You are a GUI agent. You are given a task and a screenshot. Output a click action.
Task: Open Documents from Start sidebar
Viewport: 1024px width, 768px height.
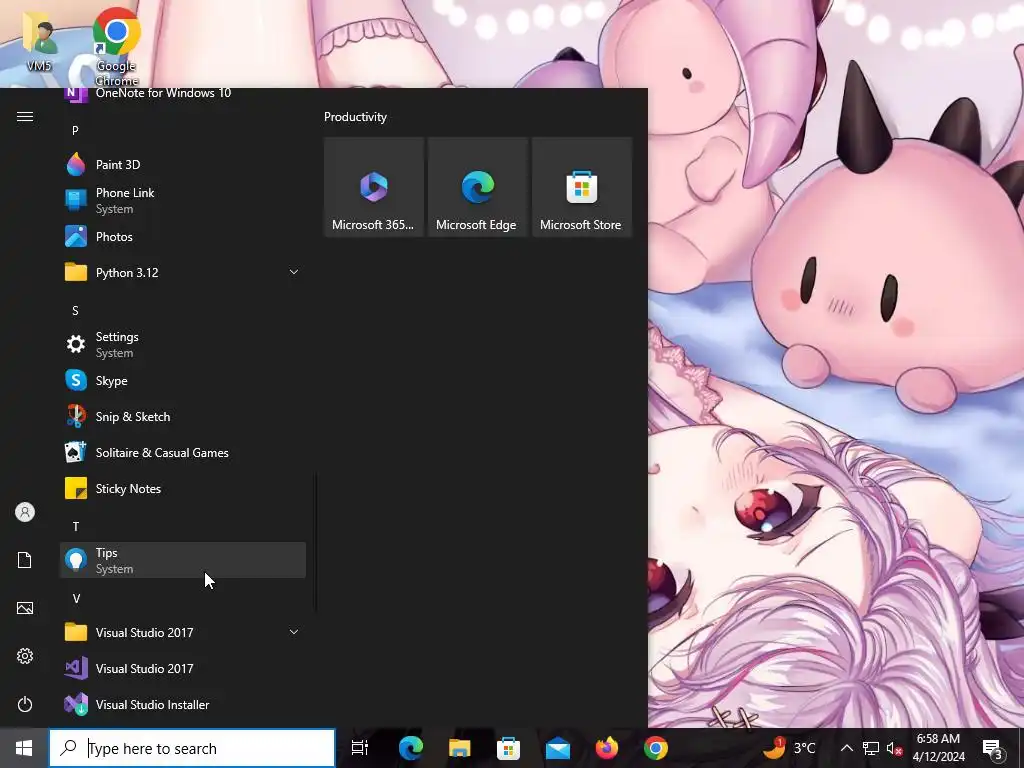(x=25, y=560)
